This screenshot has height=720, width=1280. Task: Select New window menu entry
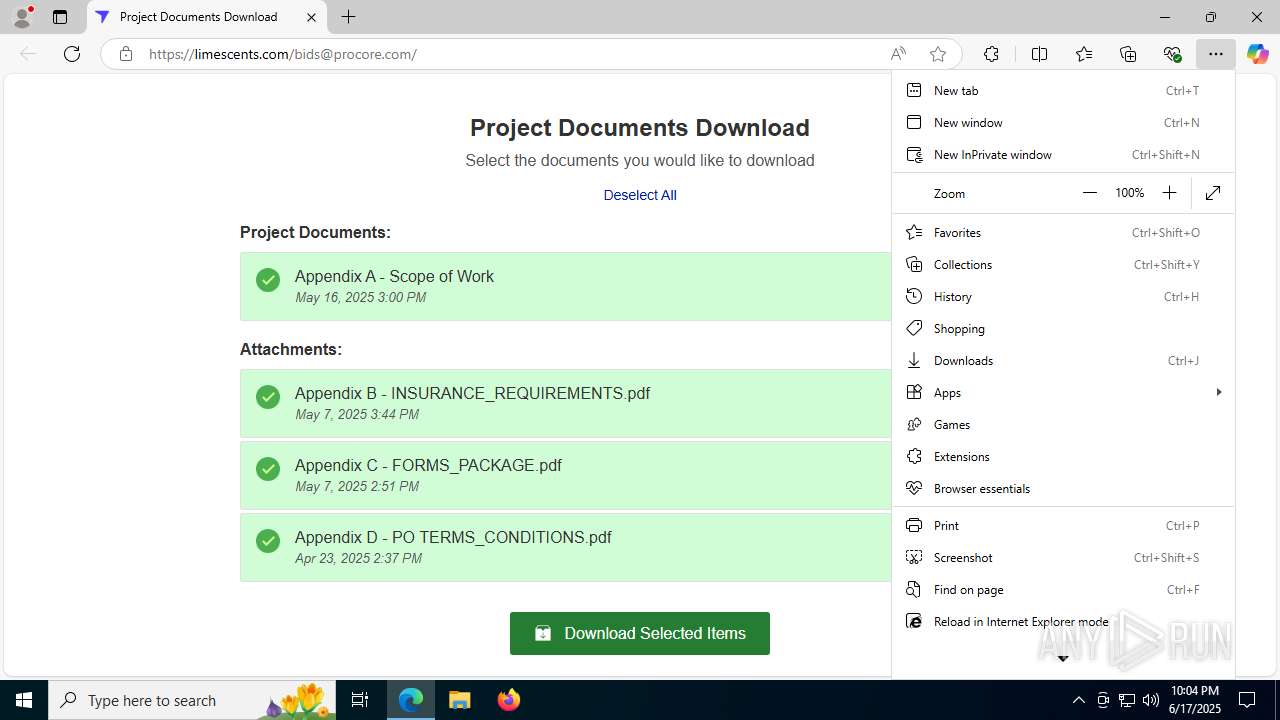click(1063, 122)
